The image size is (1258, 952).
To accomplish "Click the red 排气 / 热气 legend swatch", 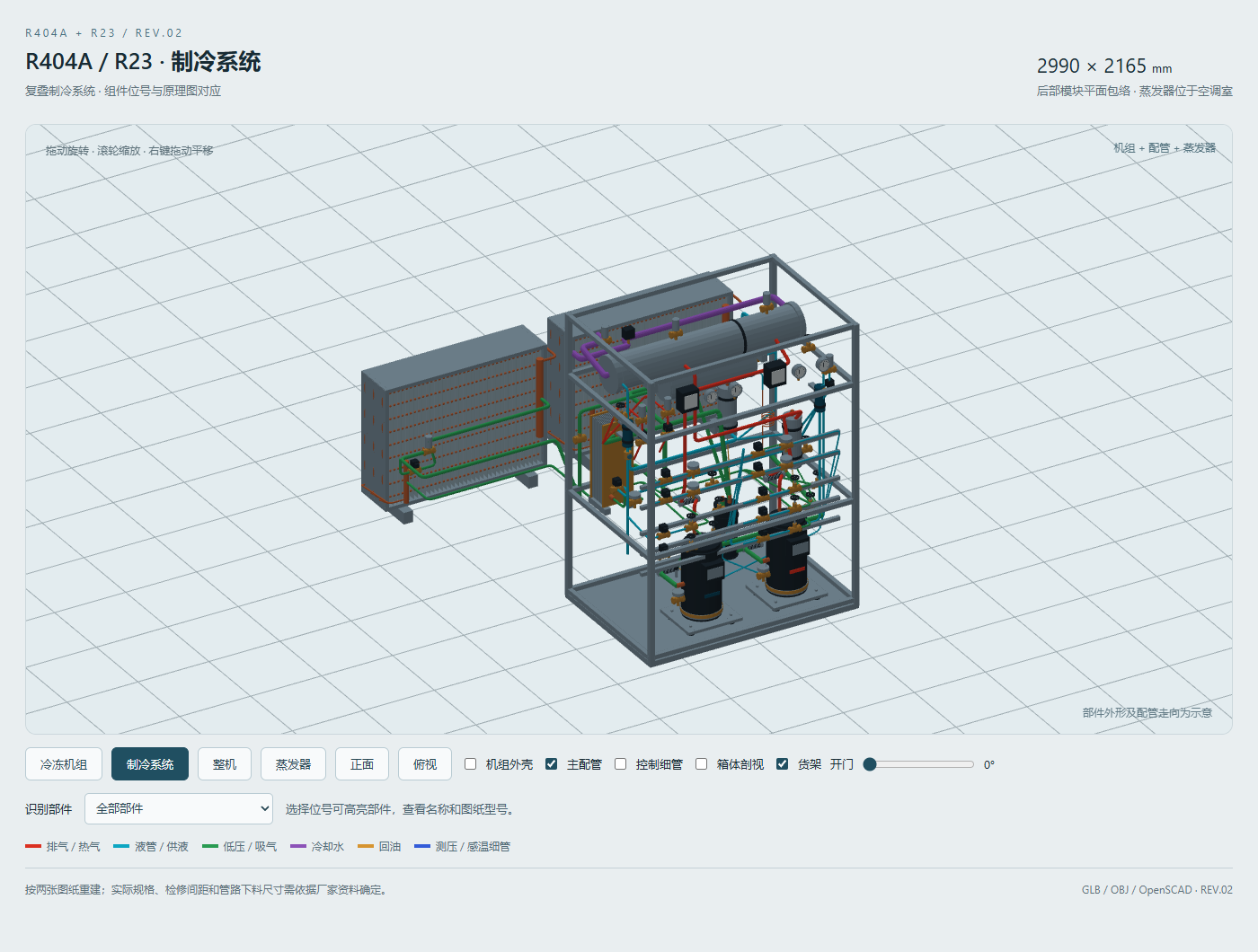I will click(33, 846).
